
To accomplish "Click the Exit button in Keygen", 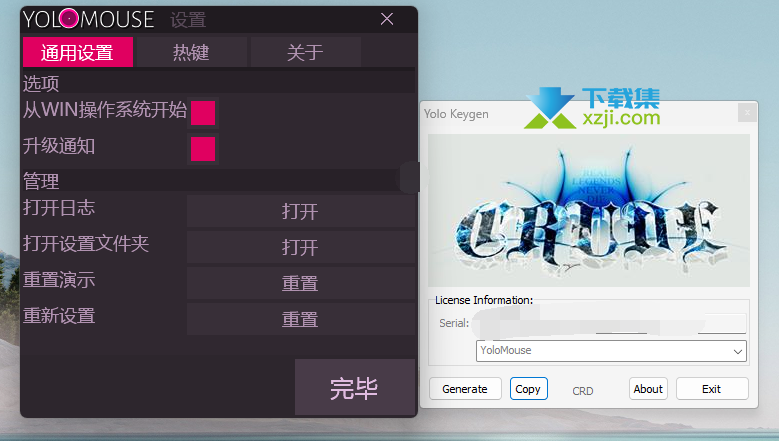I will pyautogui.click(x=711, y=389).
